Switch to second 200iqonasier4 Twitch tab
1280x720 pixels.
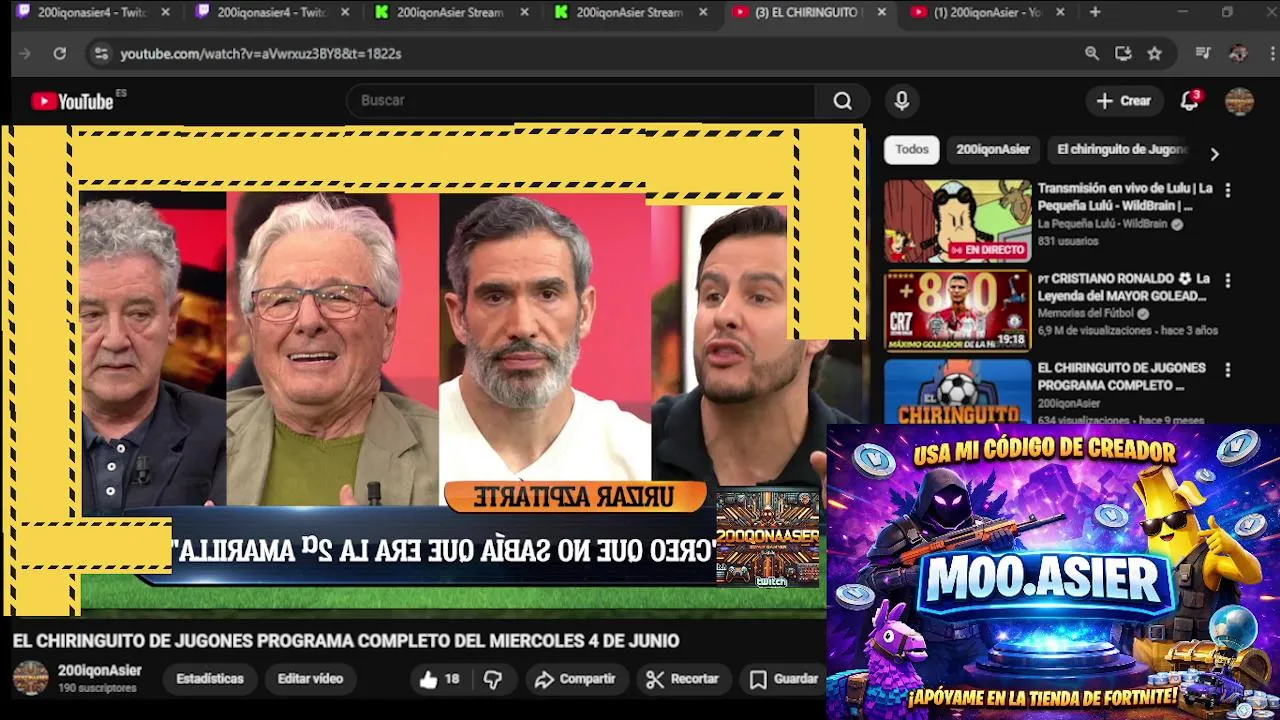click(272, 12)
